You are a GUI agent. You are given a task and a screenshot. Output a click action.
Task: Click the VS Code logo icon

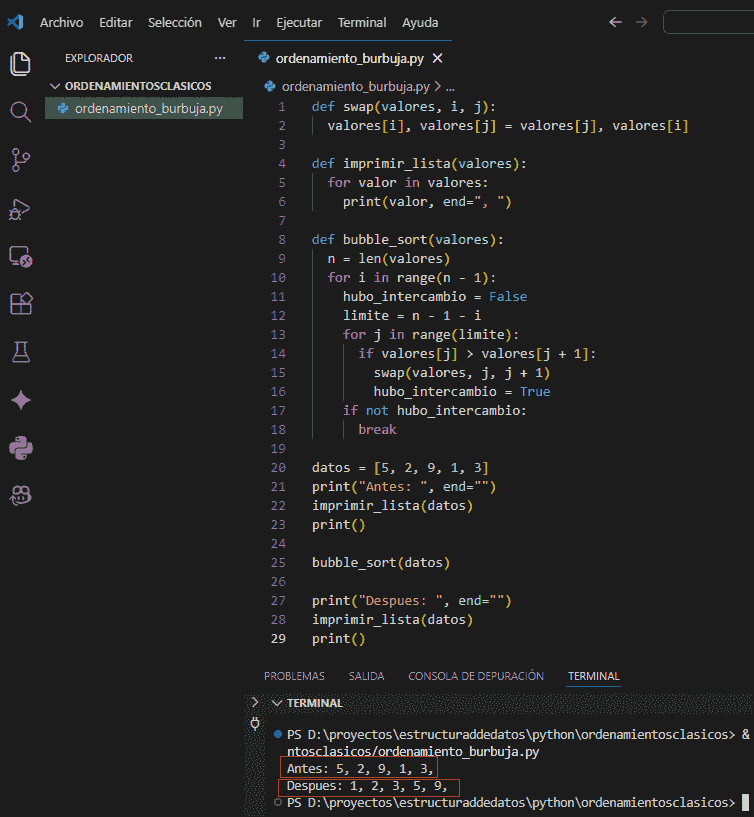16,22
